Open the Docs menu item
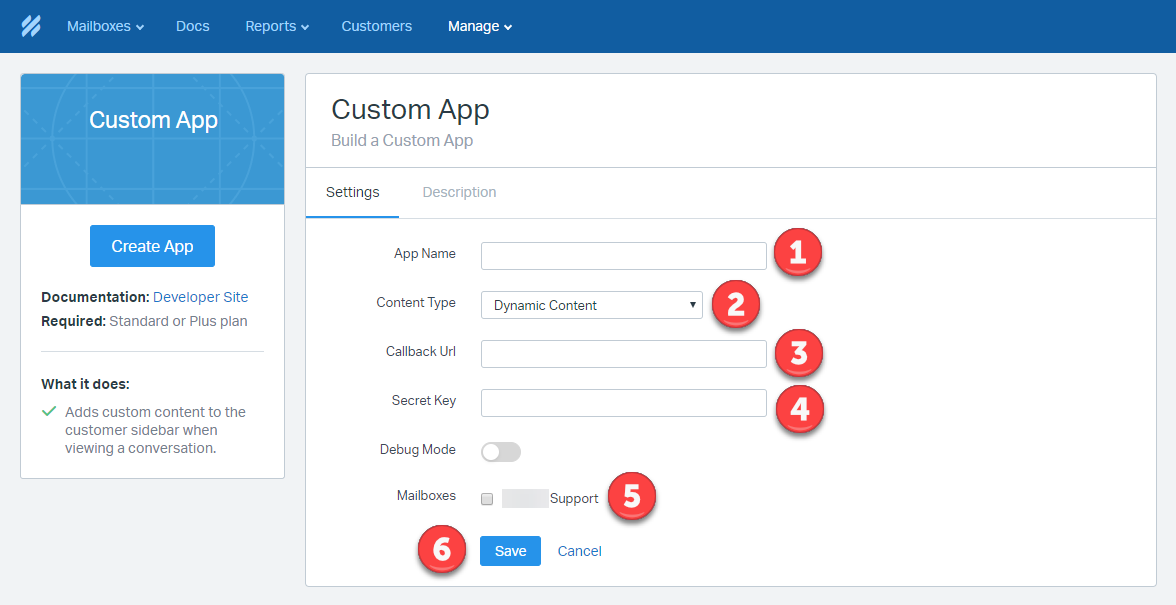The image size is (1176, 605). (x=193, y=26)
